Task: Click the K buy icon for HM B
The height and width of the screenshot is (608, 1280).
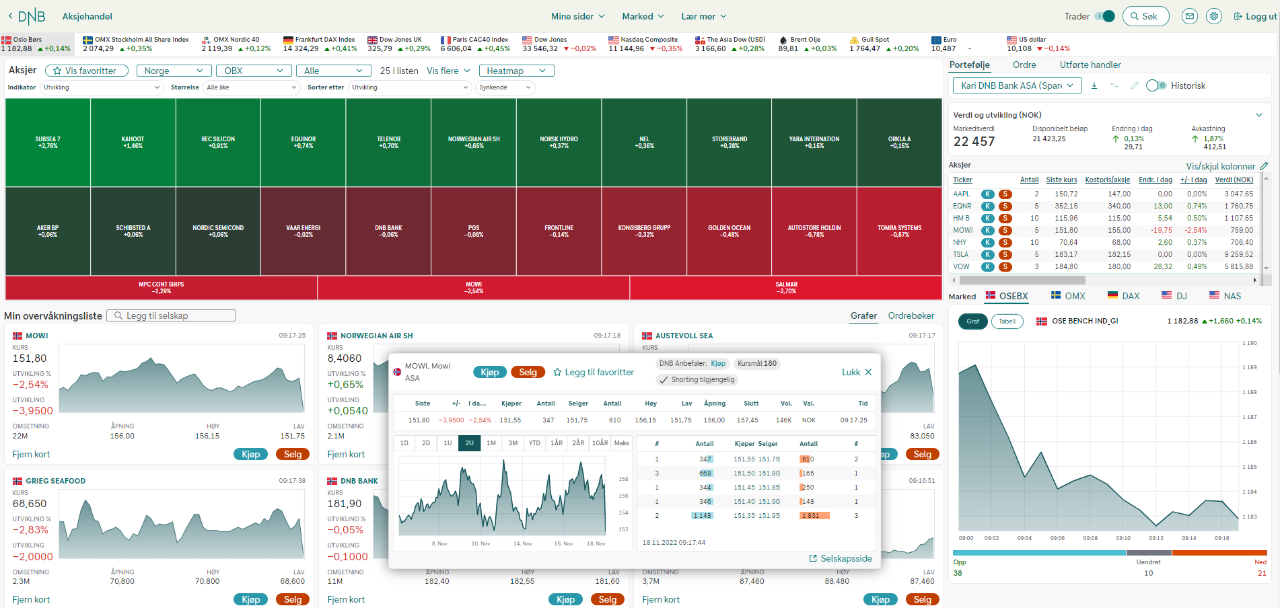Action: tap(987, 217)
